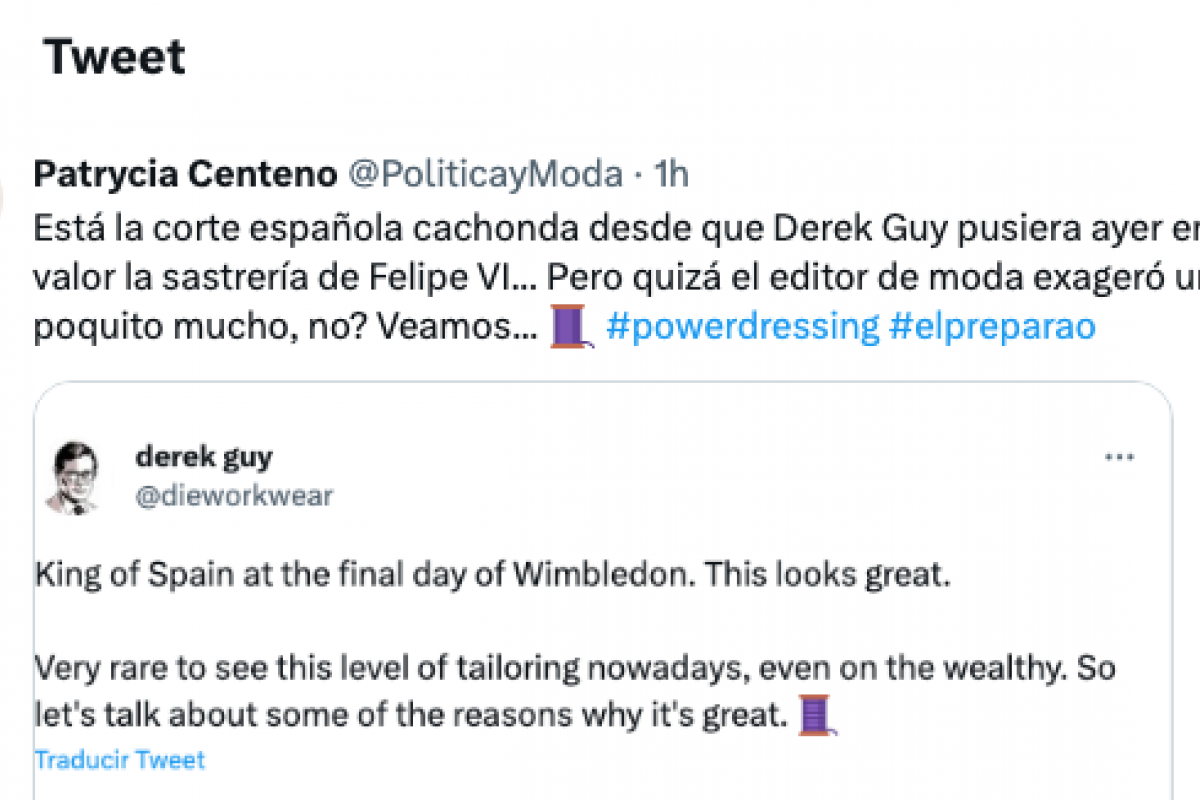Open the three-dot menu on derek guy's tweet
The width and height of the screenshot is (1200, 800).
tap(1119, 458)
